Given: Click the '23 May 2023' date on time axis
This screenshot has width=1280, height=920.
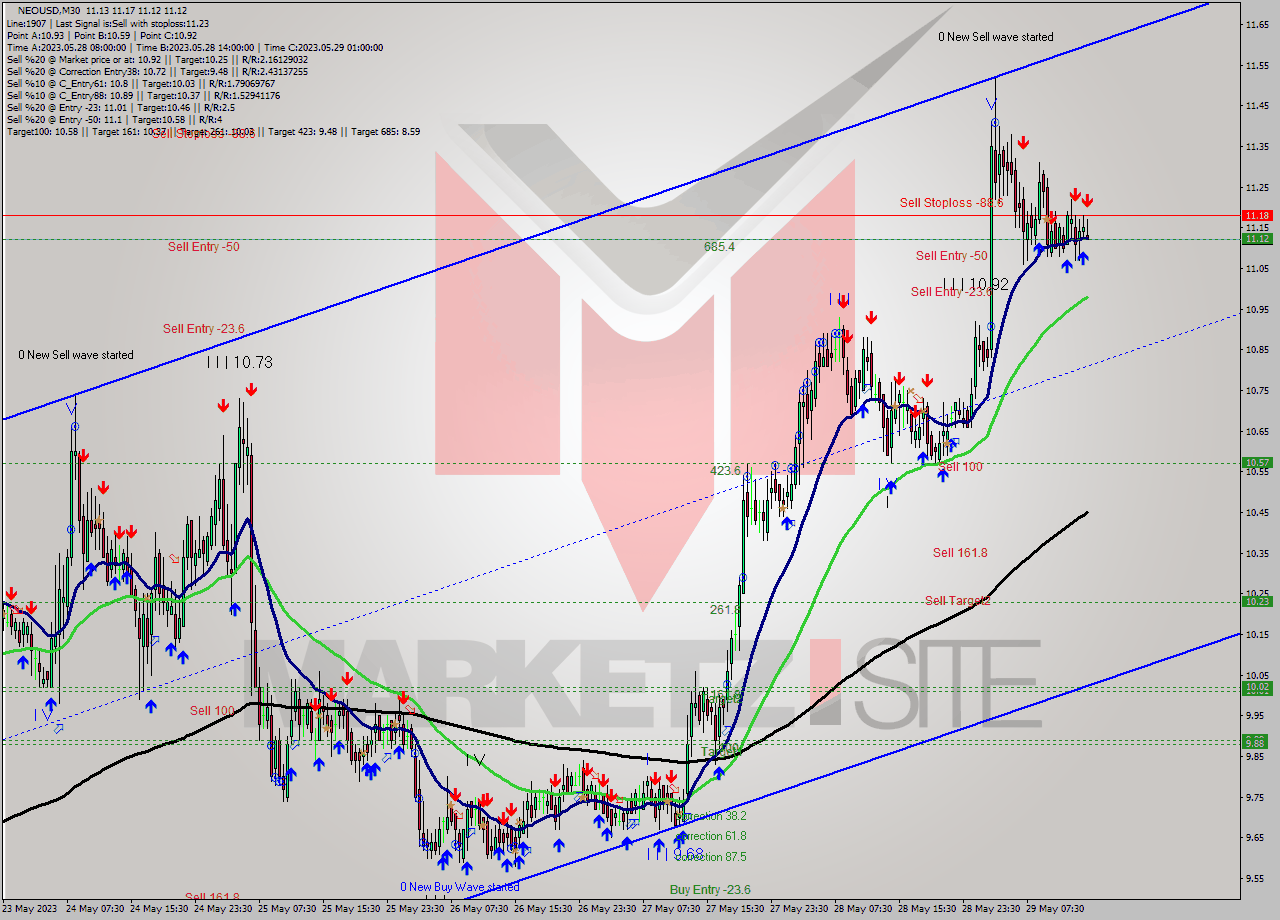Looking at the screenshot, I should point(29,909).
